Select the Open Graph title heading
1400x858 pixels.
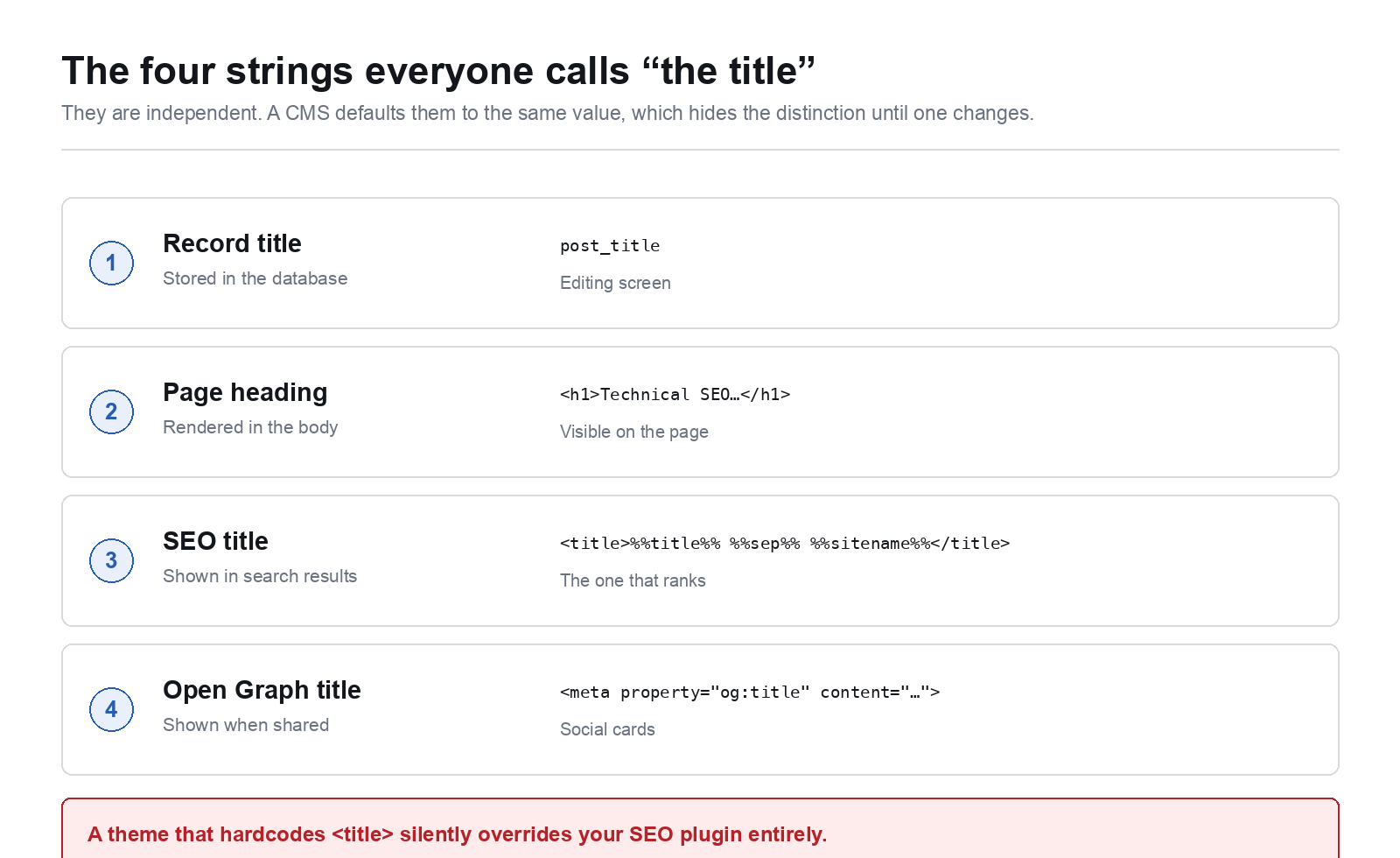262,690
